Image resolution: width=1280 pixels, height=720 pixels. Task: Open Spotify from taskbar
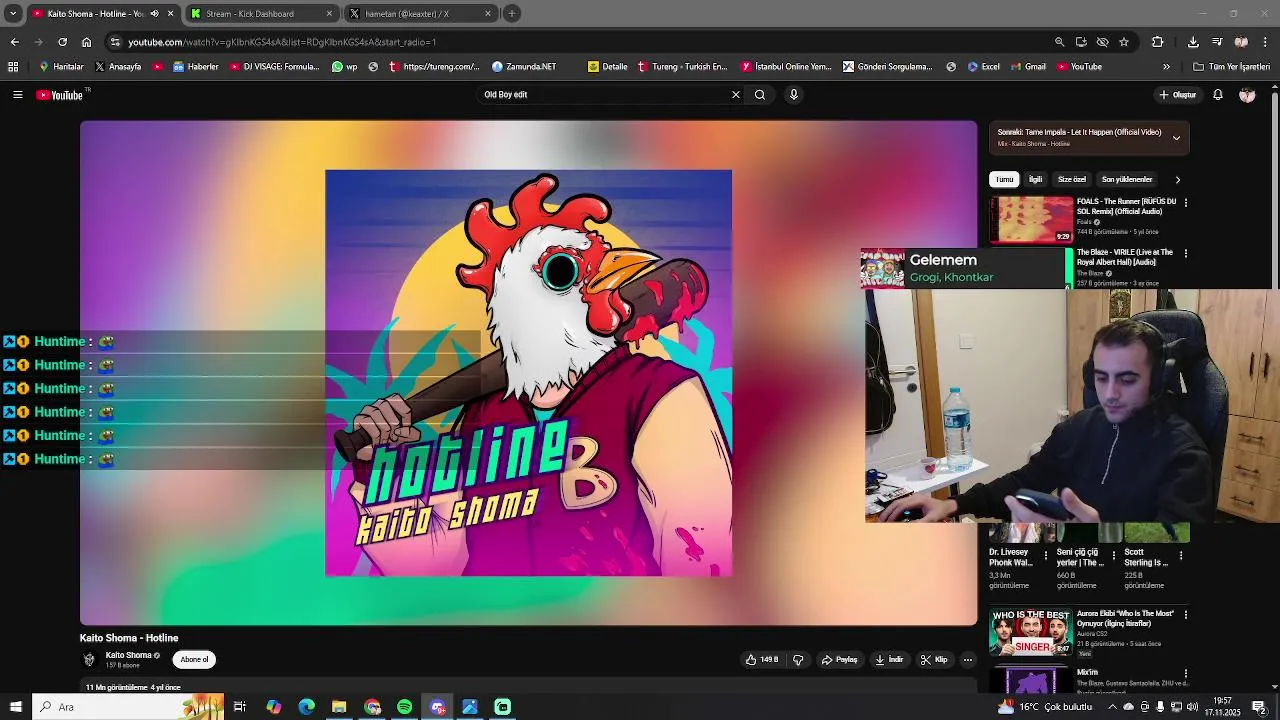[x=404, y=707]
